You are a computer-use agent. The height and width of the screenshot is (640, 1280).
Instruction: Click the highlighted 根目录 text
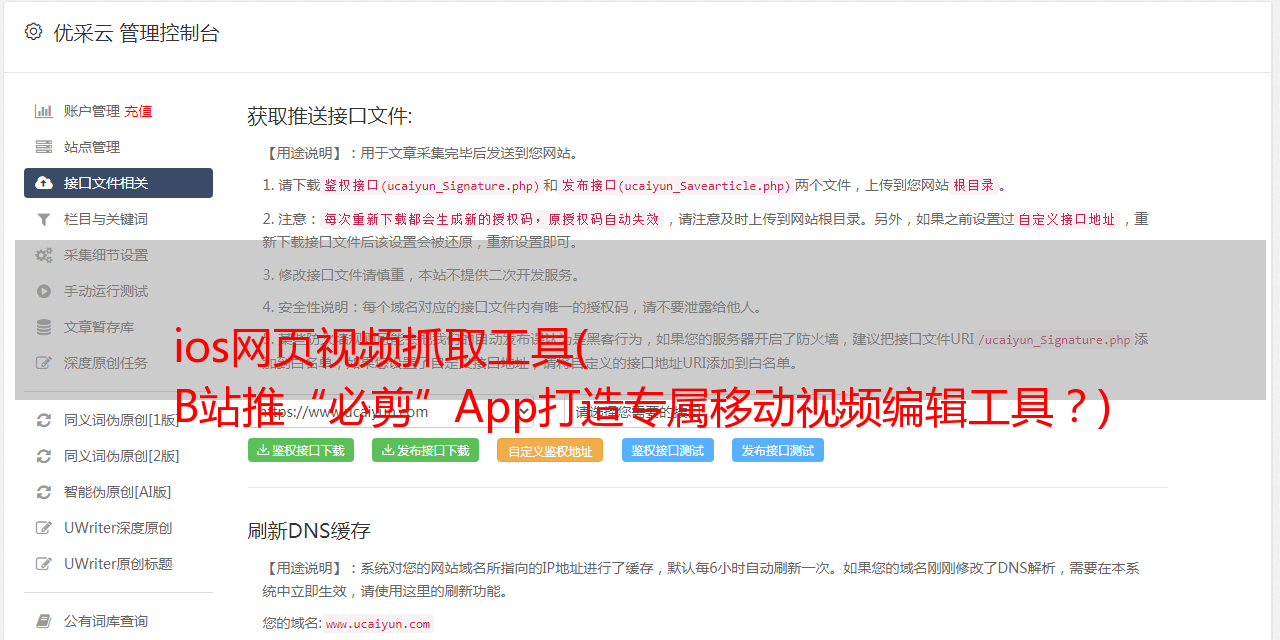click(x=974, y=186)
